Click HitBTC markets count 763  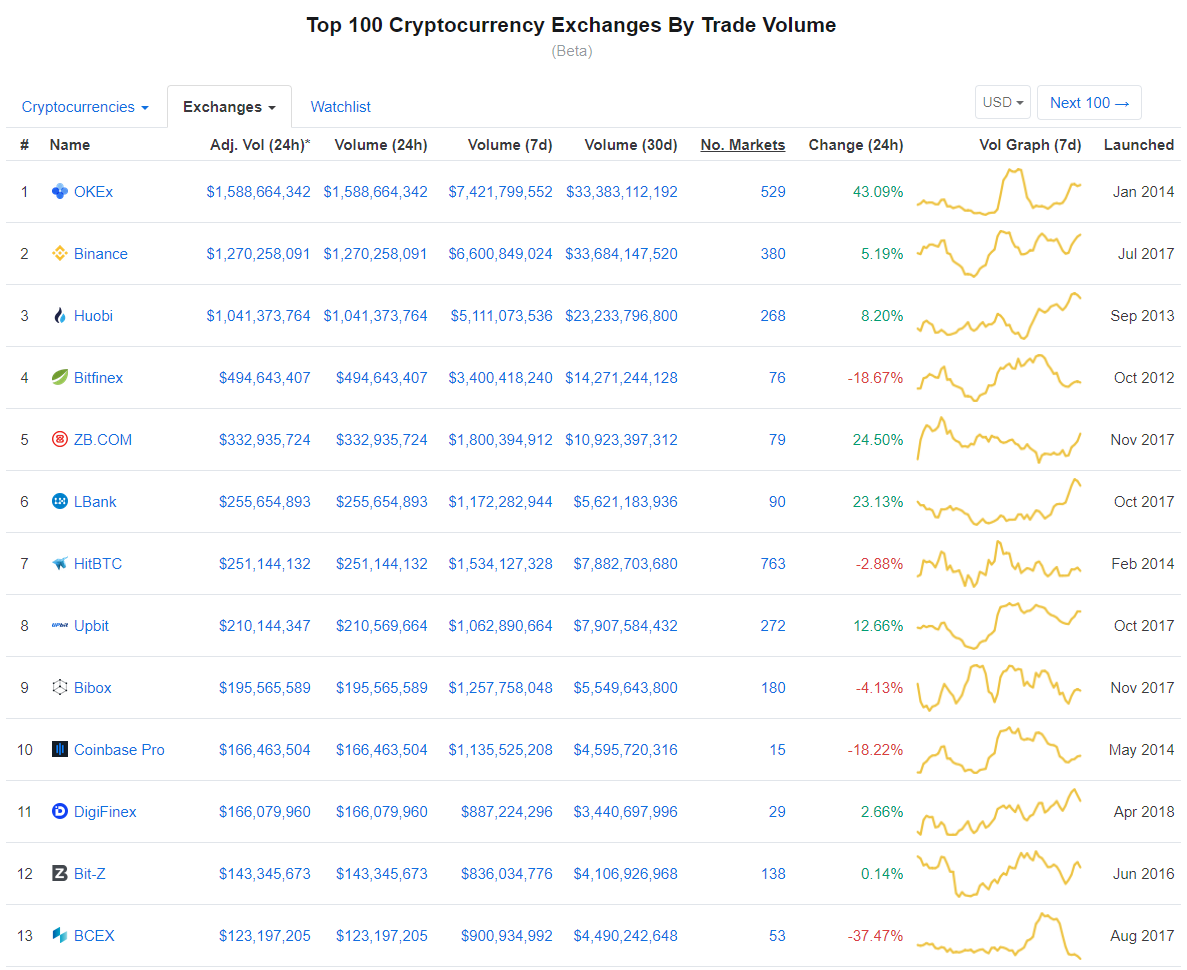[x=773, y=563]
